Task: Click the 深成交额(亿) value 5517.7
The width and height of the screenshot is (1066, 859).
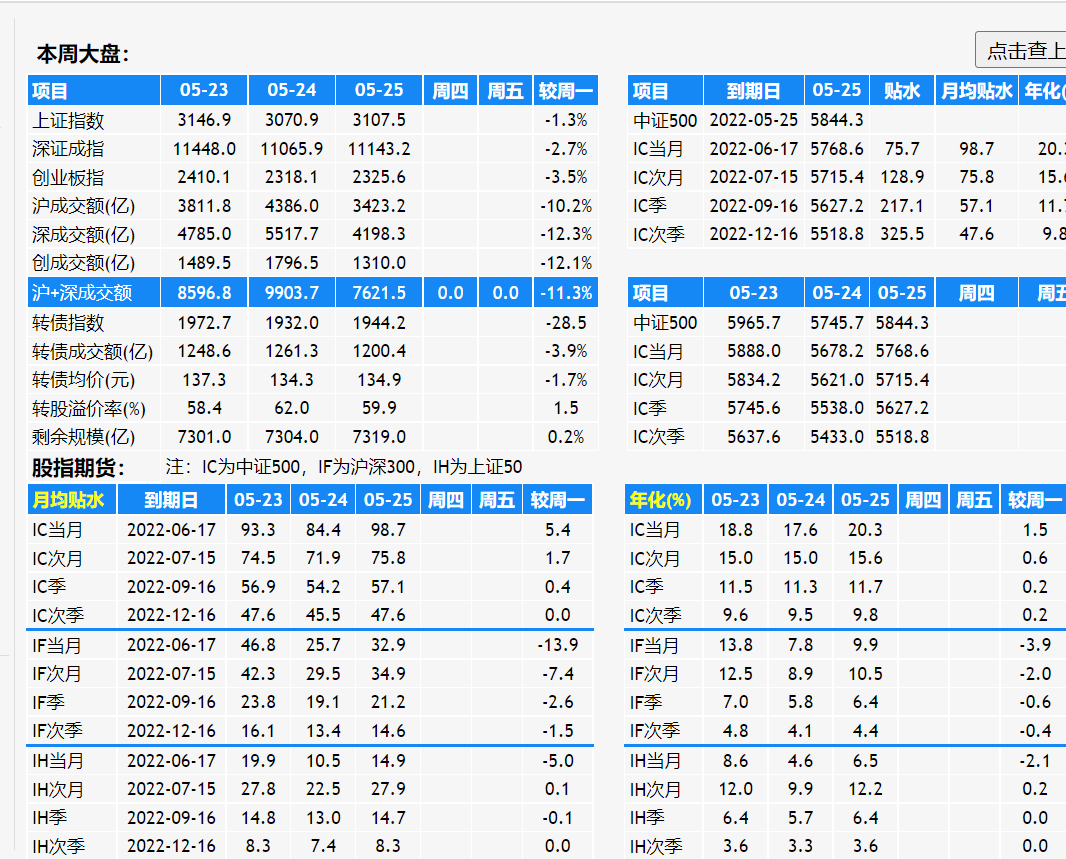Action: [x=292, y=234]
